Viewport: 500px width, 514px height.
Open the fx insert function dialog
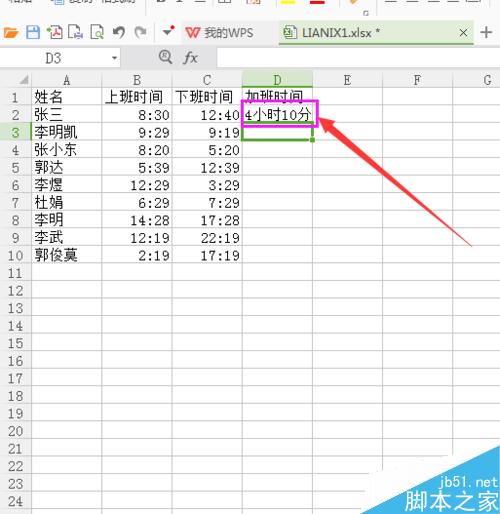point(190,58)
